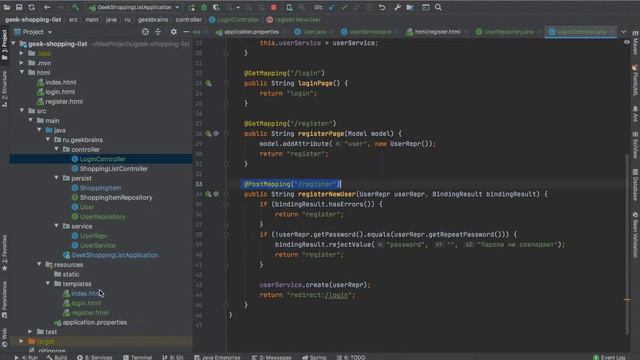Build project with the hammer icon
The image size is (640, 360).
[x=76, y=7]
